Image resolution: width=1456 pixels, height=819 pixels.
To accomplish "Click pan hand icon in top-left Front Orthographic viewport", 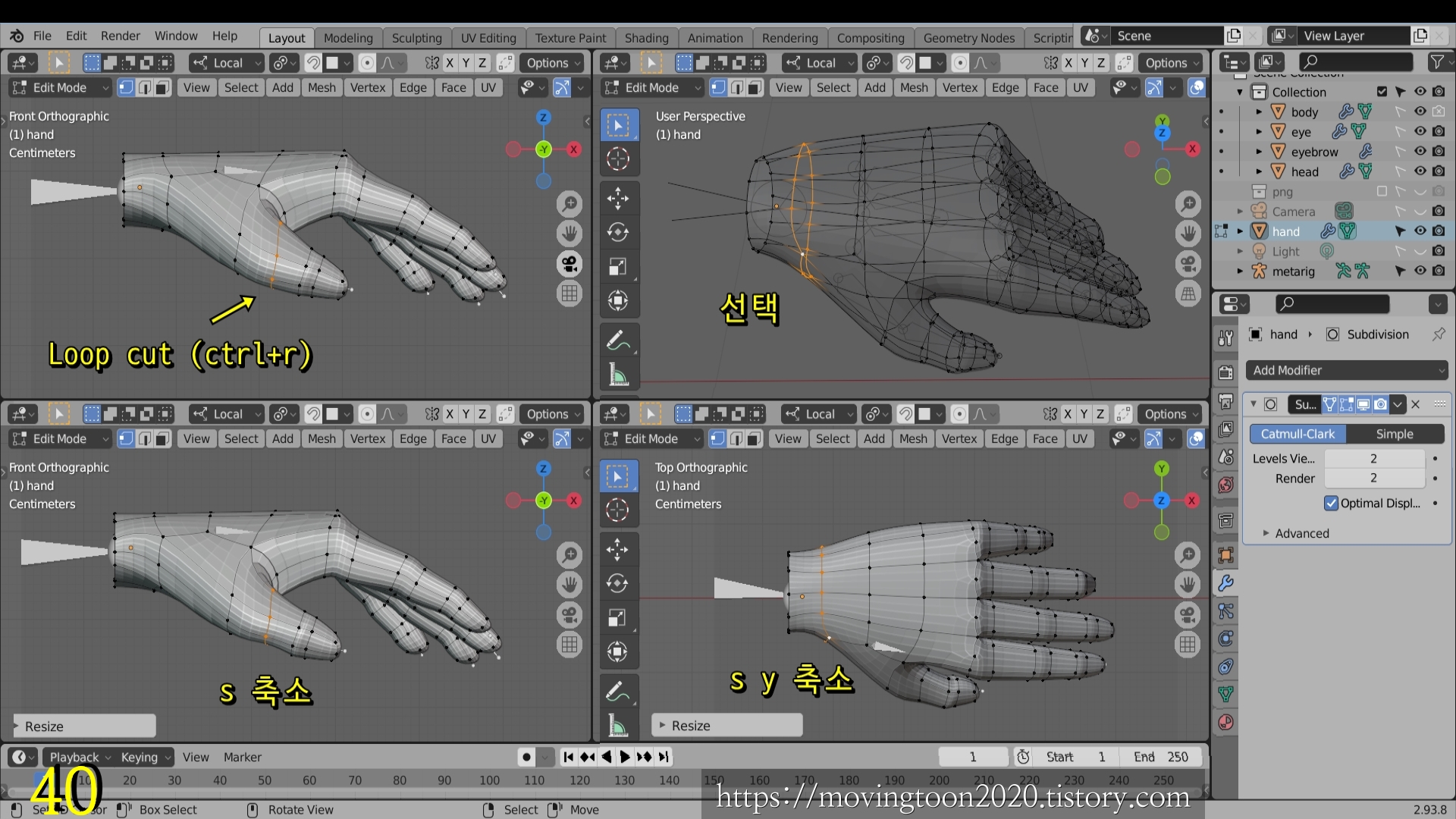I will (570, 233).
